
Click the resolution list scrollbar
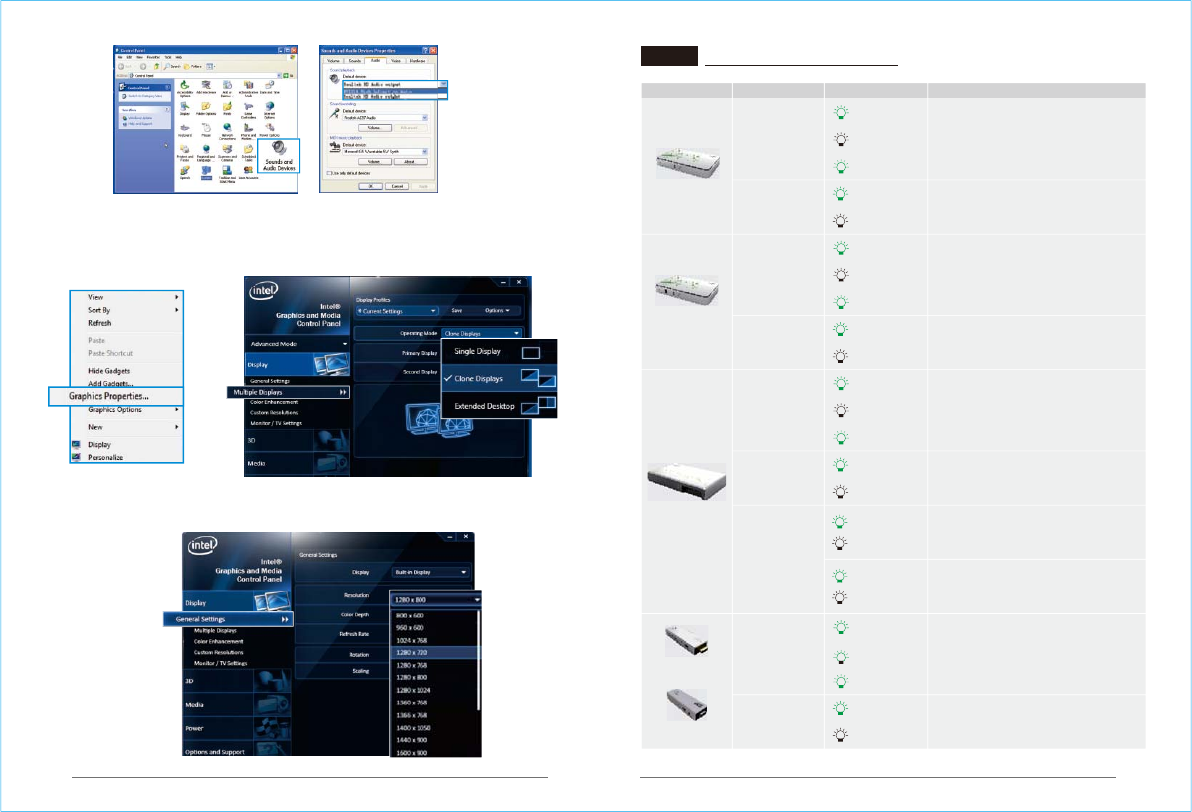point(478,660)
